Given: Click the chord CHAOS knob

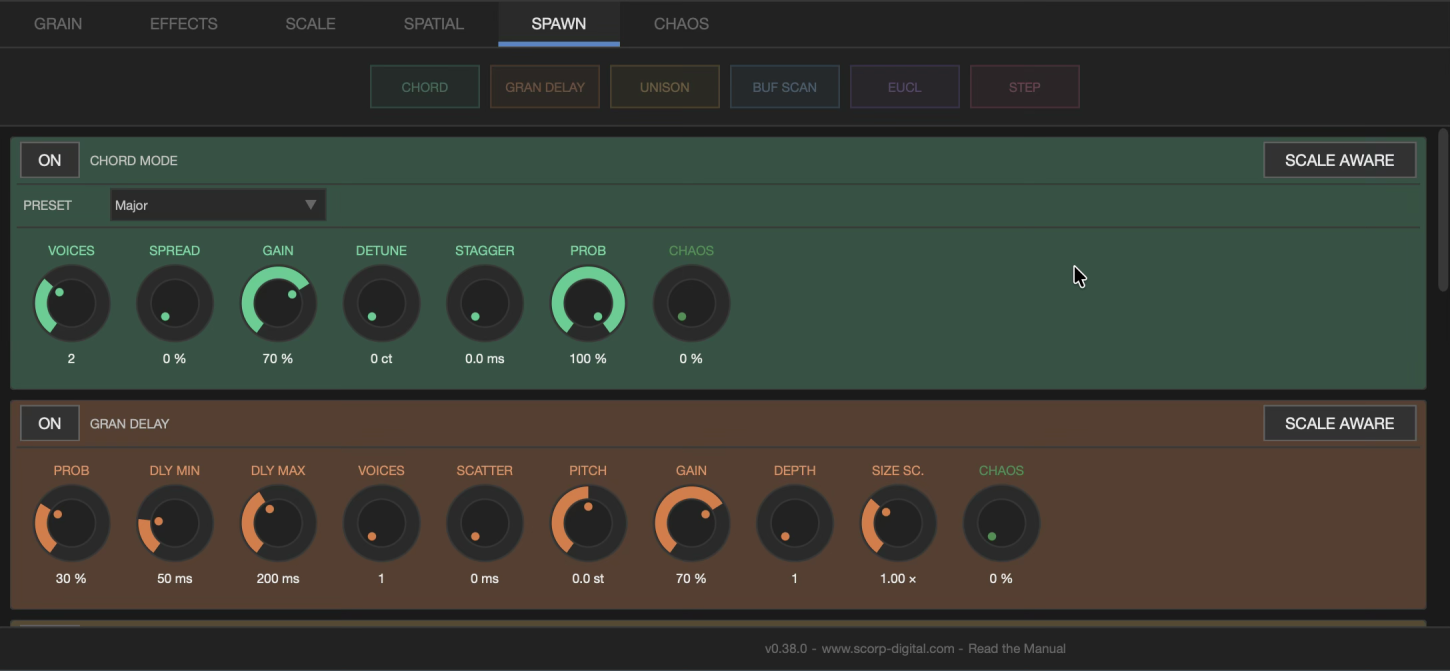Looking at the screenshot, I should (x=691, y=303).
